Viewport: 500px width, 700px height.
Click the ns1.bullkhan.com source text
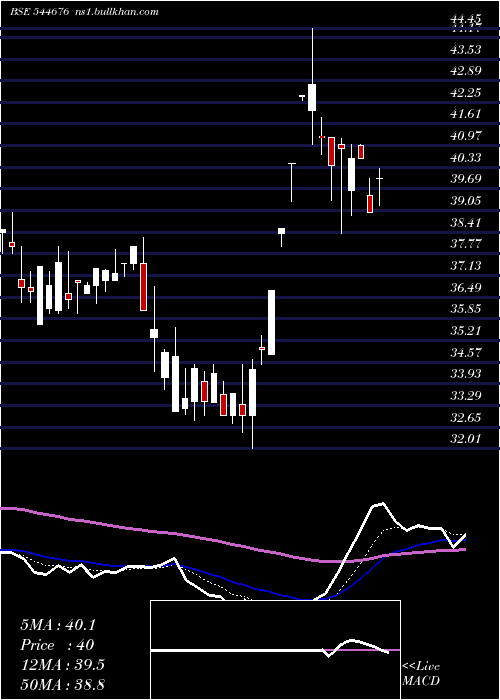[x=116, y=12]
